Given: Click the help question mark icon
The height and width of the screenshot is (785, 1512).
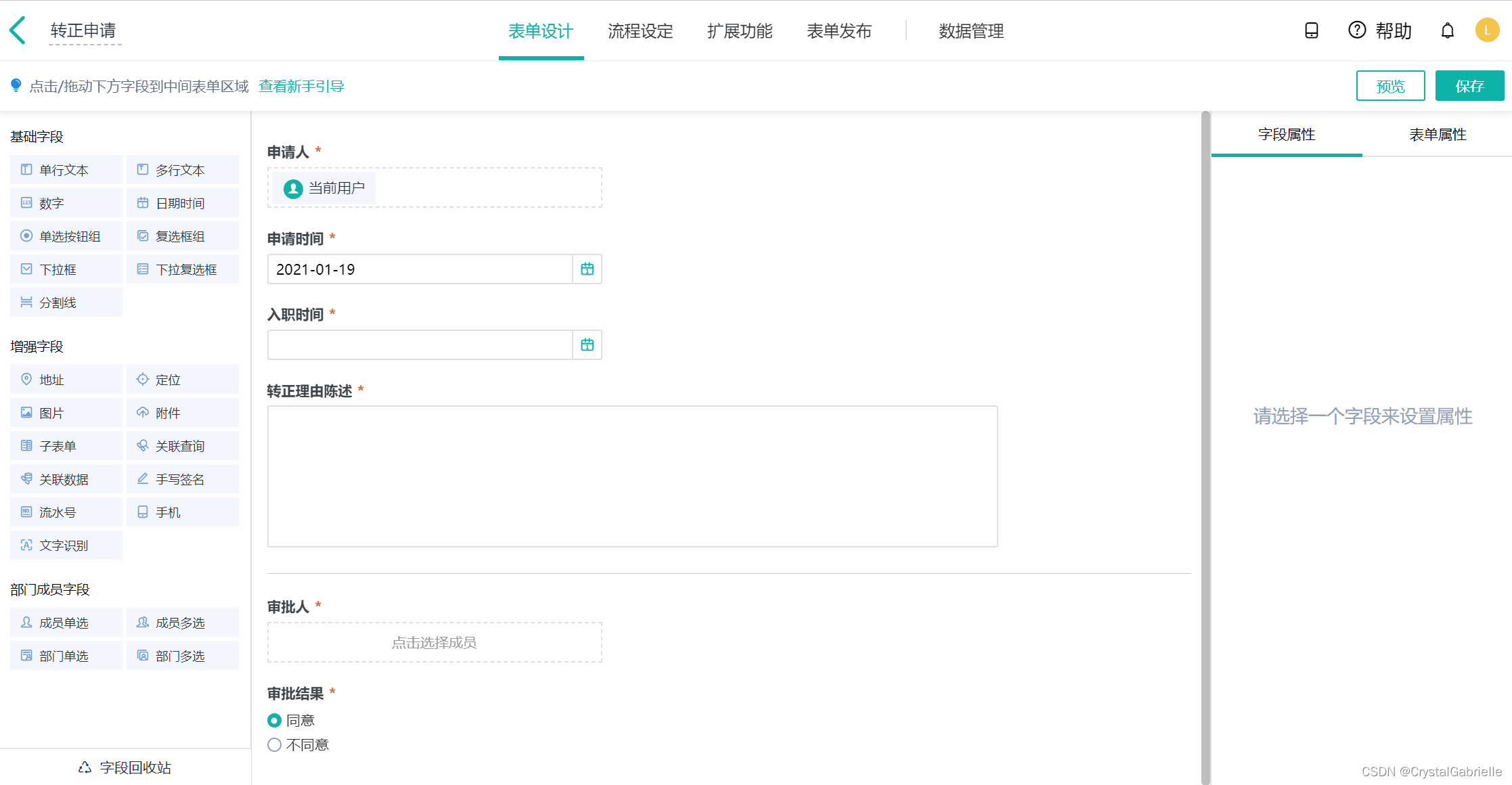Looking at the screenshot, I should [x=1356, y=30].
